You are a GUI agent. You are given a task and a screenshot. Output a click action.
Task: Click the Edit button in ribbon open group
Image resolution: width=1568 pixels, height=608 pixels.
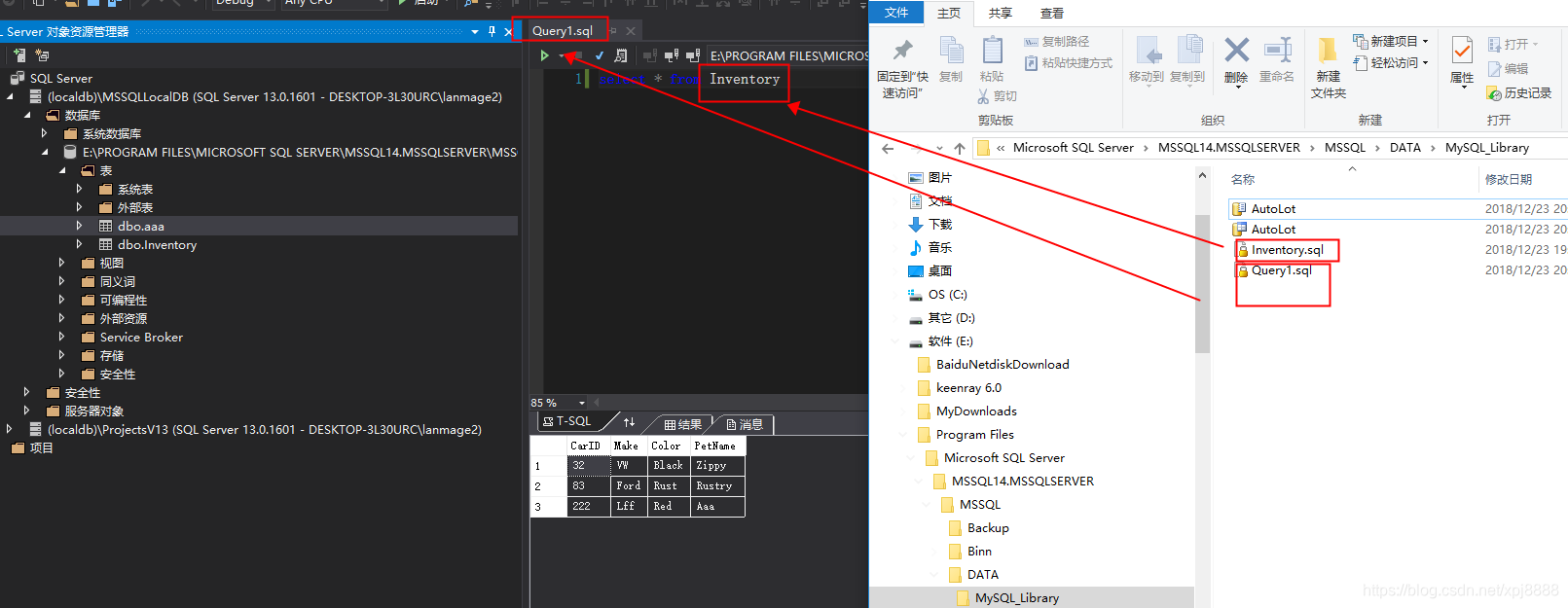(x=1509, y=69)
